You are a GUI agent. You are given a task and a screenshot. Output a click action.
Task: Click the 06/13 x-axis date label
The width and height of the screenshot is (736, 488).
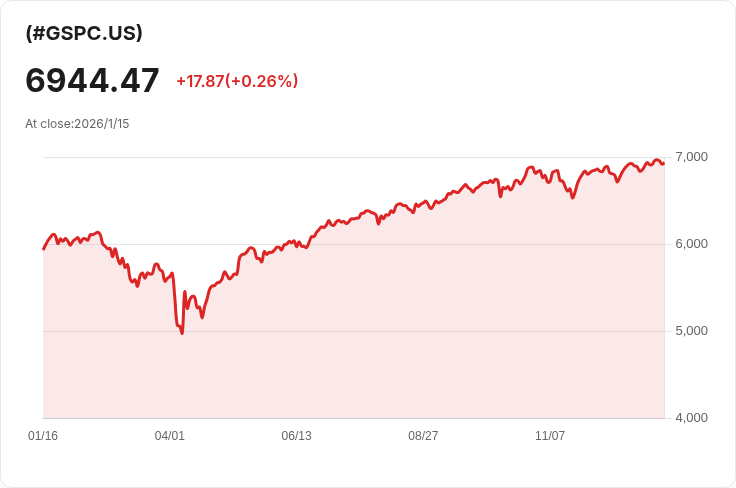coord(296,436)
